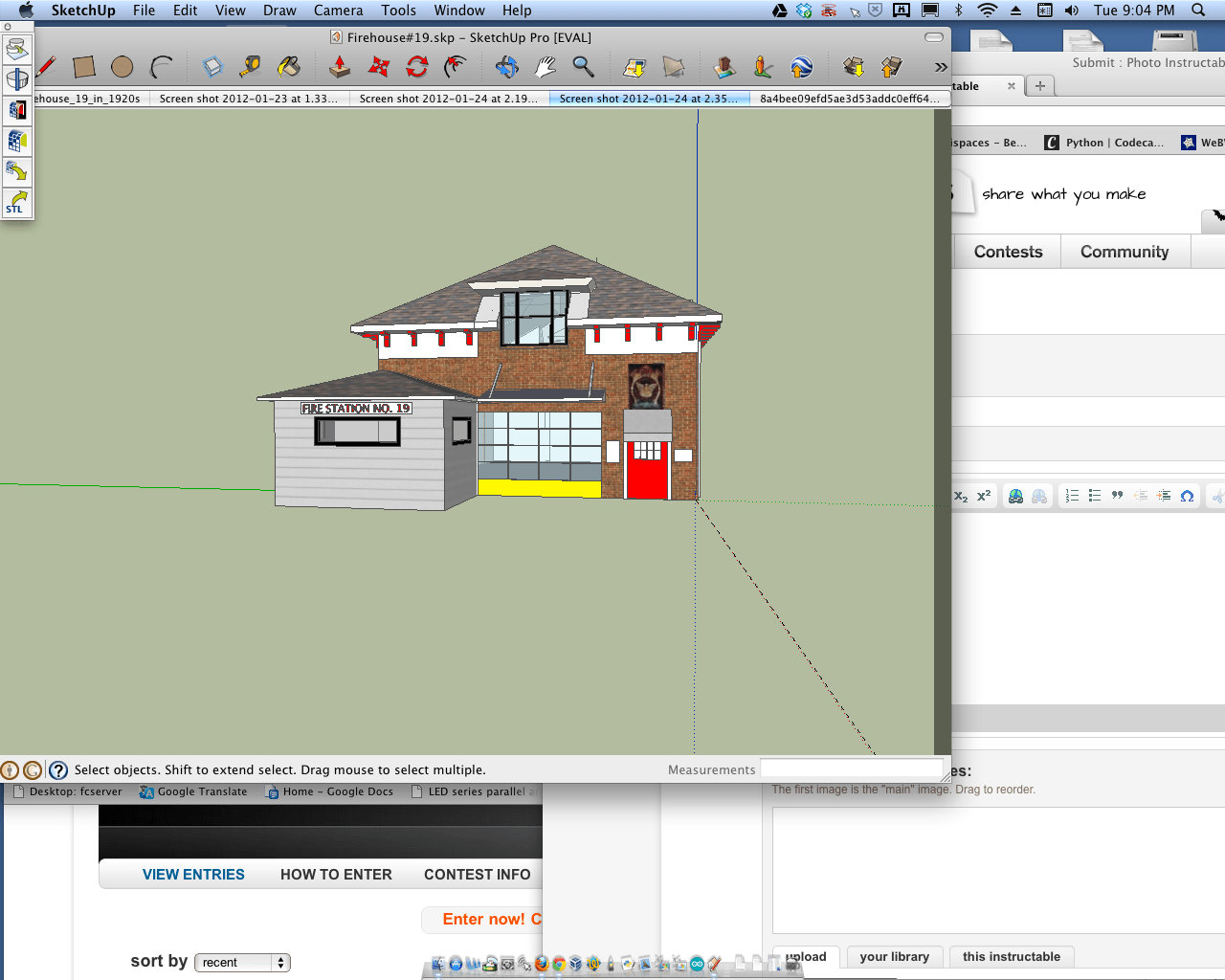The image size is (1225, 980).
Task: Open the Community tab in the browser
Action: (1125, 252)
